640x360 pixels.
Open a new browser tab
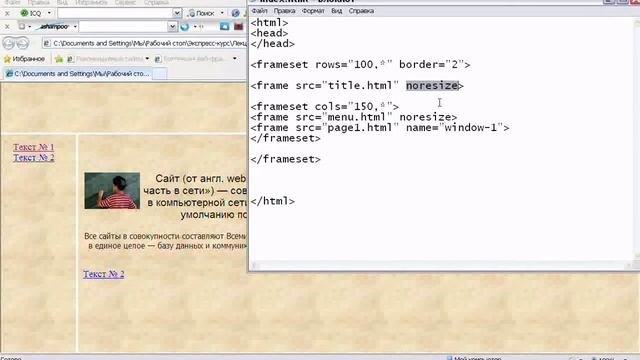coord(160,74)
